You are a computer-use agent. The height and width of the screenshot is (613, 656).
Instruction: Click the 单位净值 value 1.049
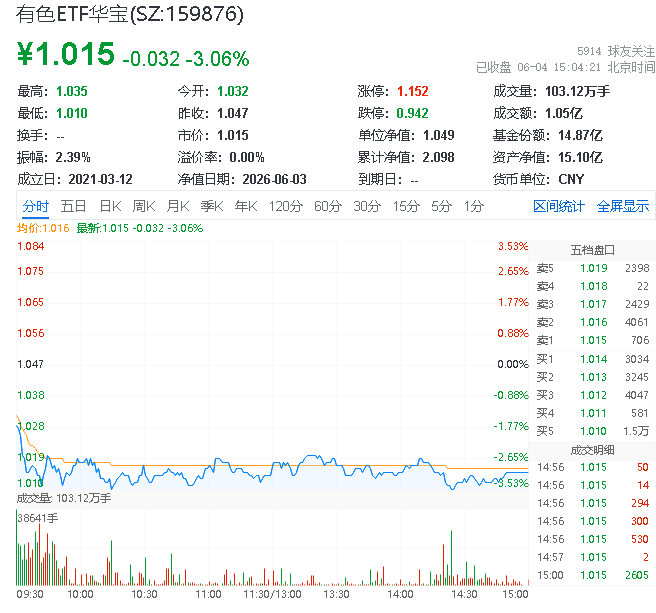pos(438,136)
